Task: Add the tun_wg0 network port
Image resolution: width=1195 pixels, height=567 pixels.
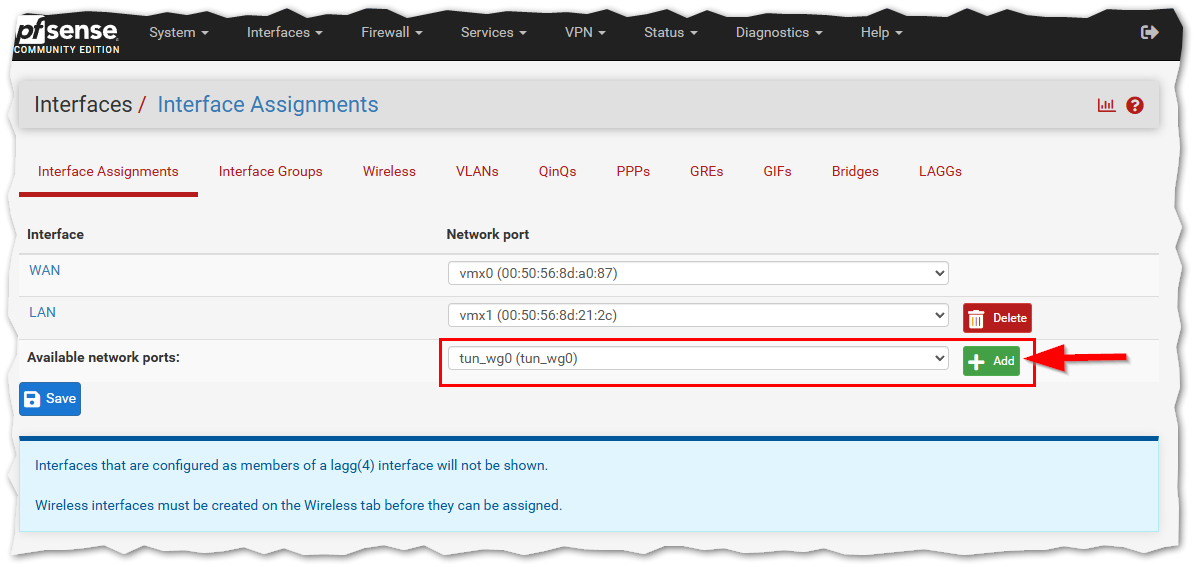Action: [x=991, y=361]
